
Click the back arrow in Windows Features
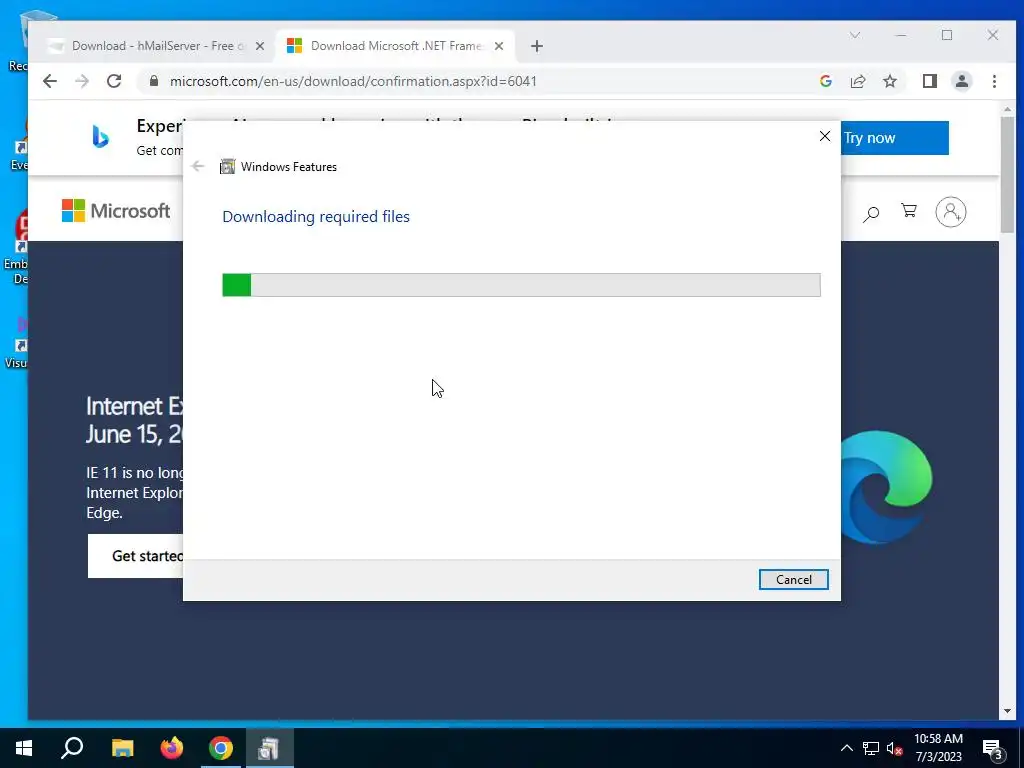pos(198,167)
